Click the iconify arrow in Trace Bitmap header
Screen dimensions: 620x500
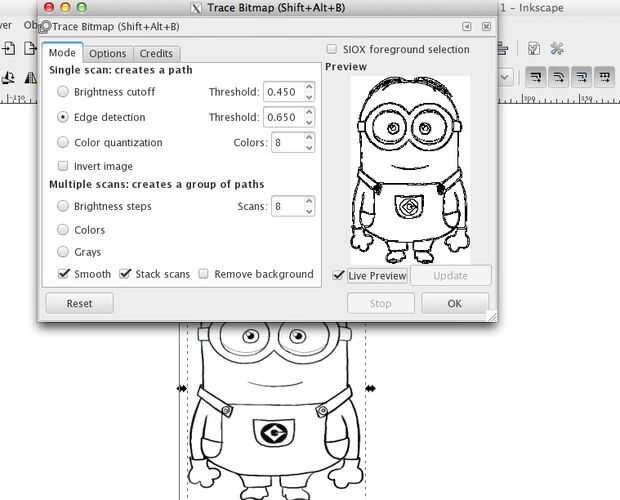click(467, 26)
